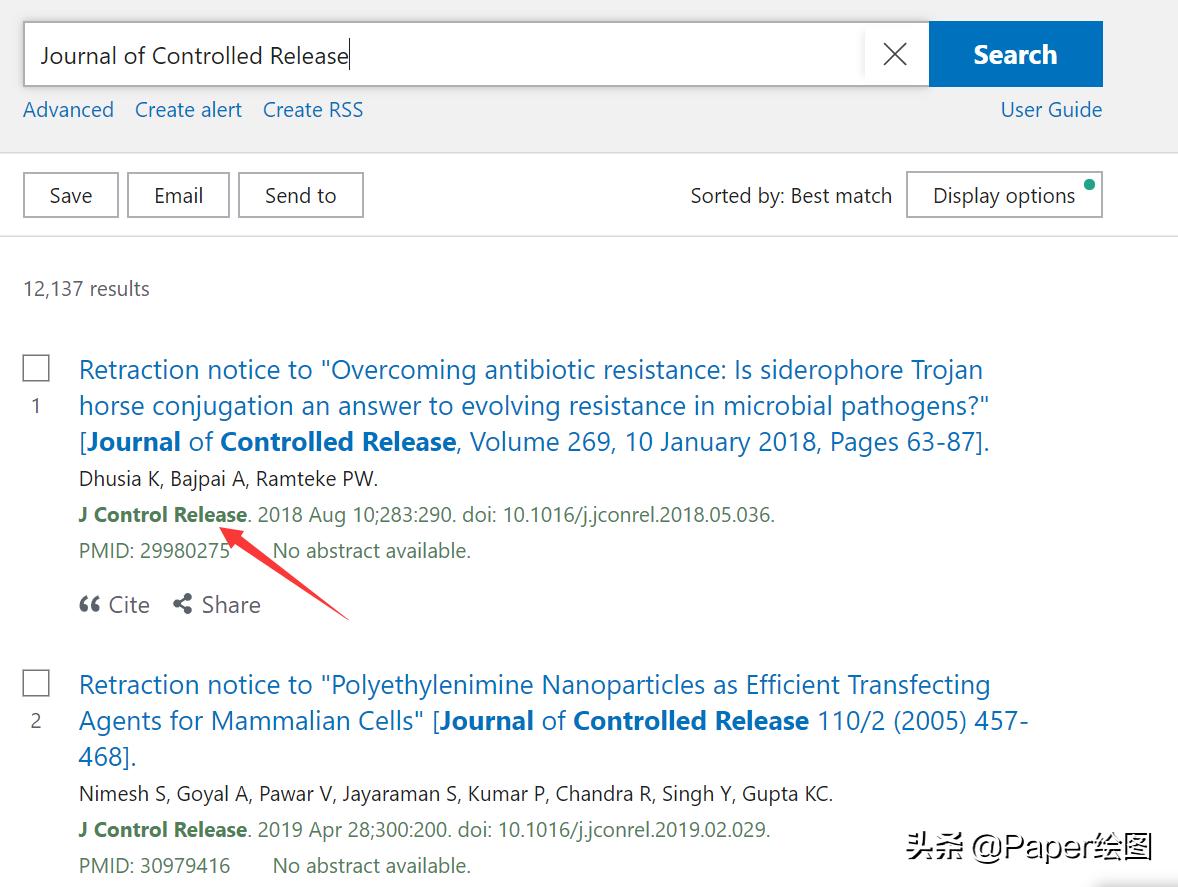Click the J Control Release citation of result 2
Image resolution: width=1178 pixels, height=887 pixels.
(163, 830)
